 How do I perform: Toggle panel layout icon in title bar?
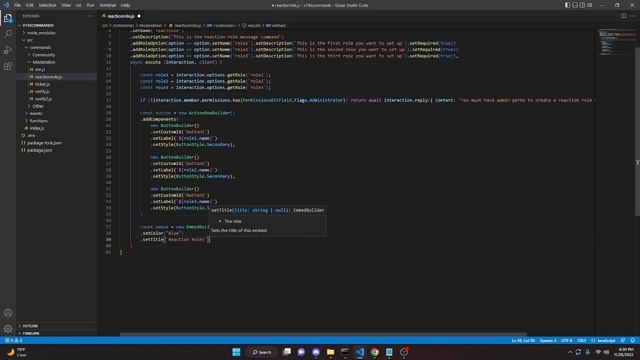click(x=575, y=5)
